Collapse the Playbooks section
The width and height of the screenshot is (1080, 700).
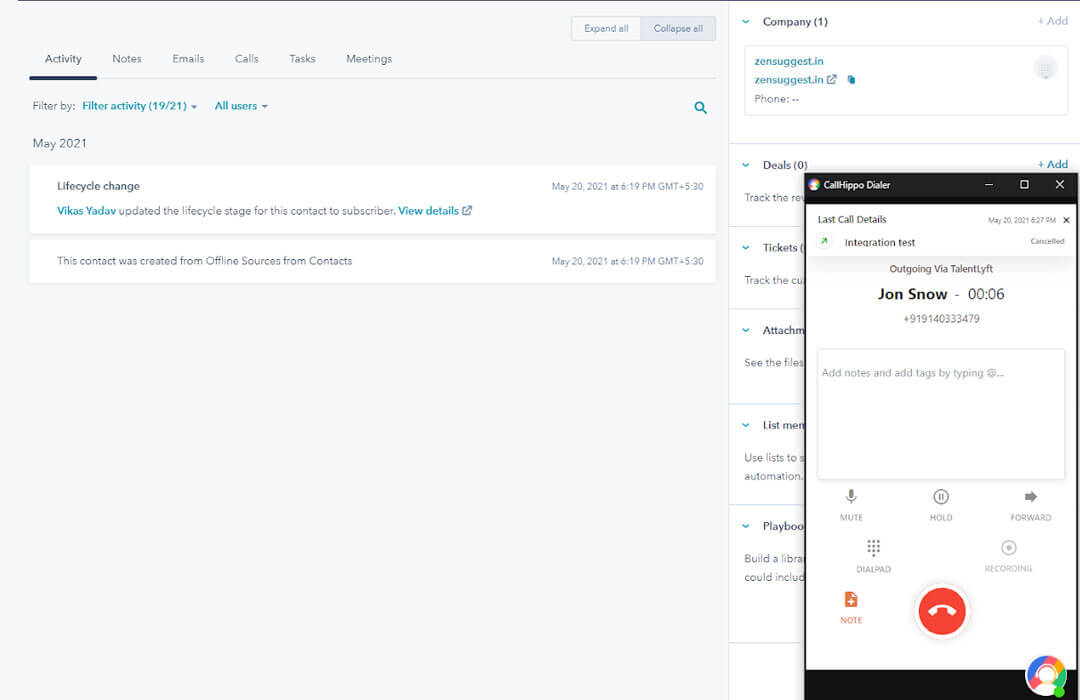(x=745, y=526)
